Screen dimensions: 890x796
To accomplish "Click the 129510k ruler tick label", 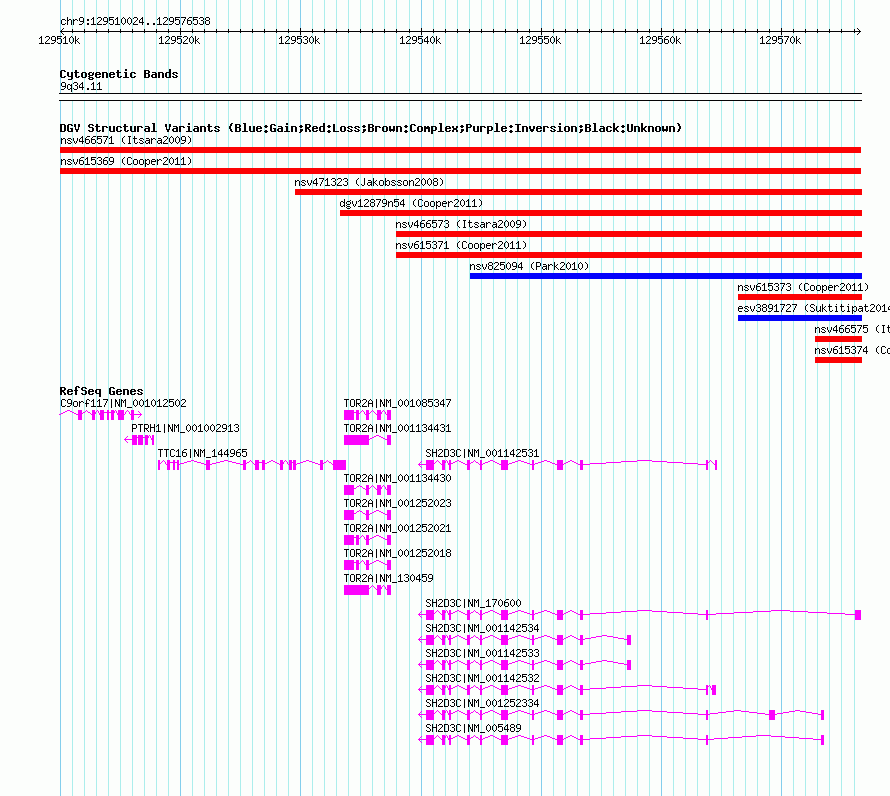I will click(59, 40).
